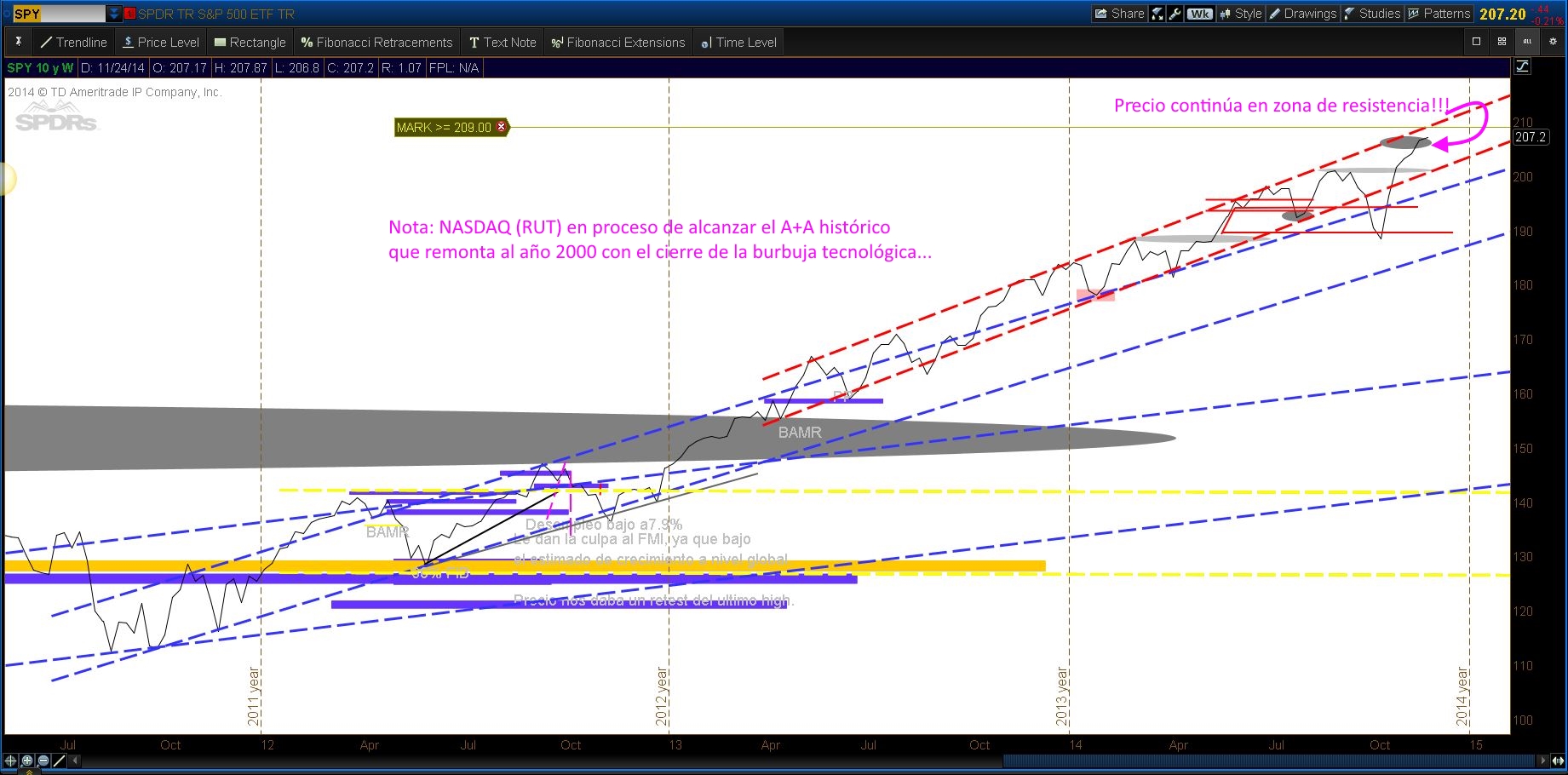
Task: Click the horizontal time scrollbar thumb
Action: click(1269, 761)
